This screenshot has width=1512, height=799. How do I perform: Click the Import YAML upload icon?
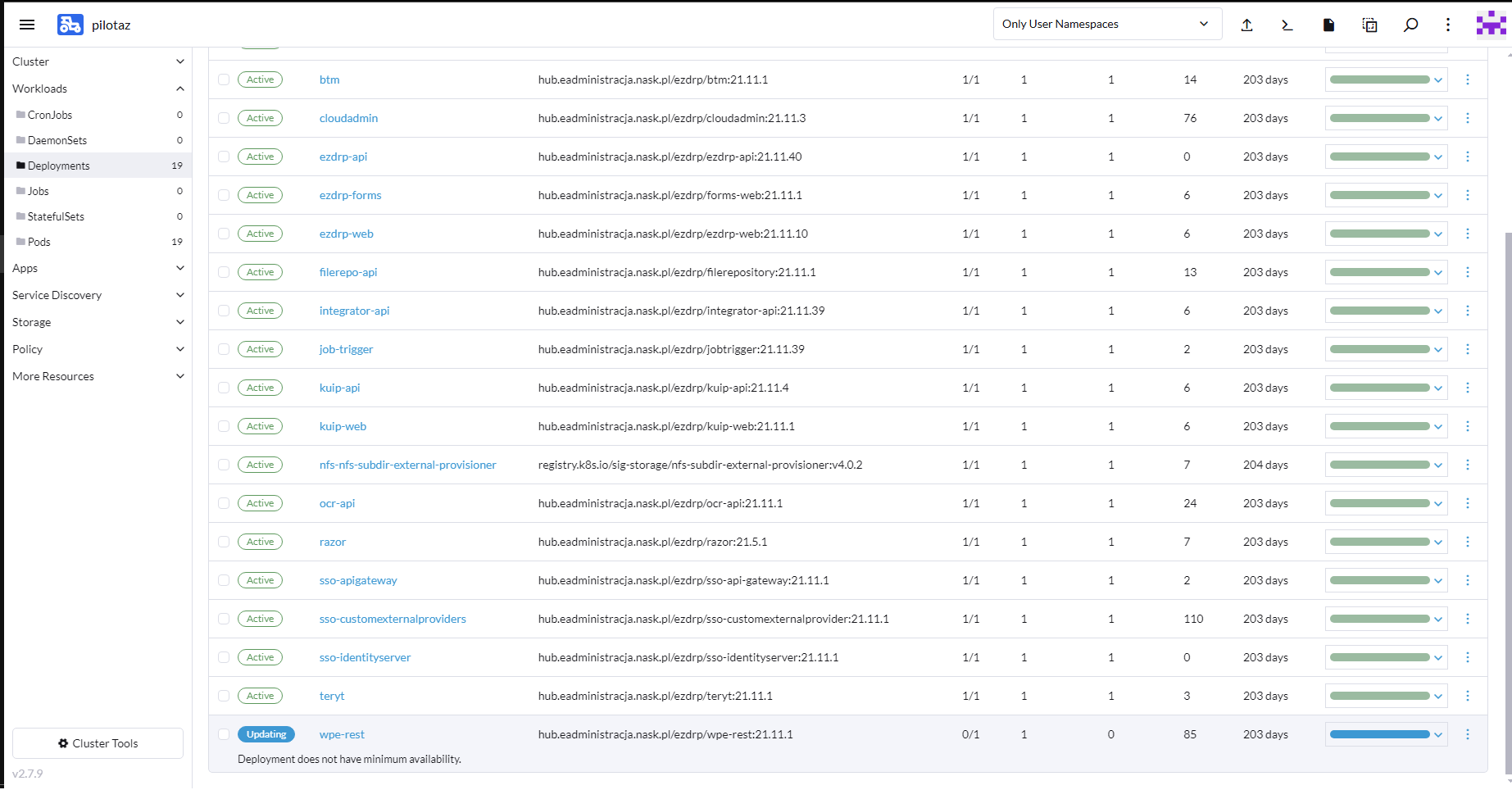pos(1246,25)
